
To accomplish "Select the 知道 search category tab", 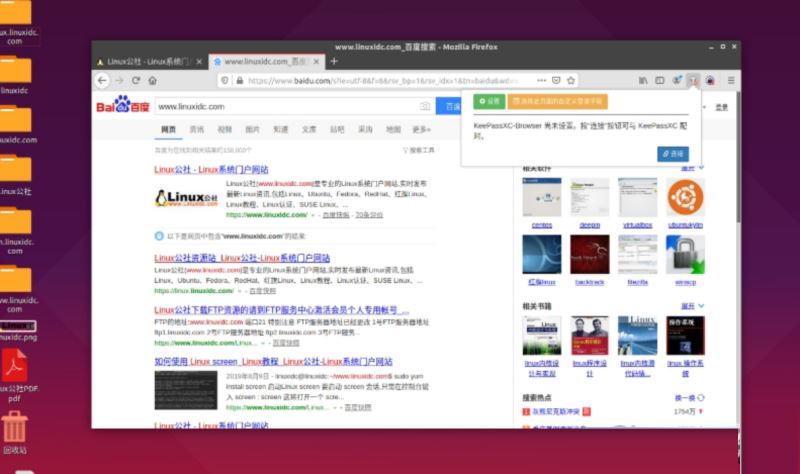I will coord(281,130).
